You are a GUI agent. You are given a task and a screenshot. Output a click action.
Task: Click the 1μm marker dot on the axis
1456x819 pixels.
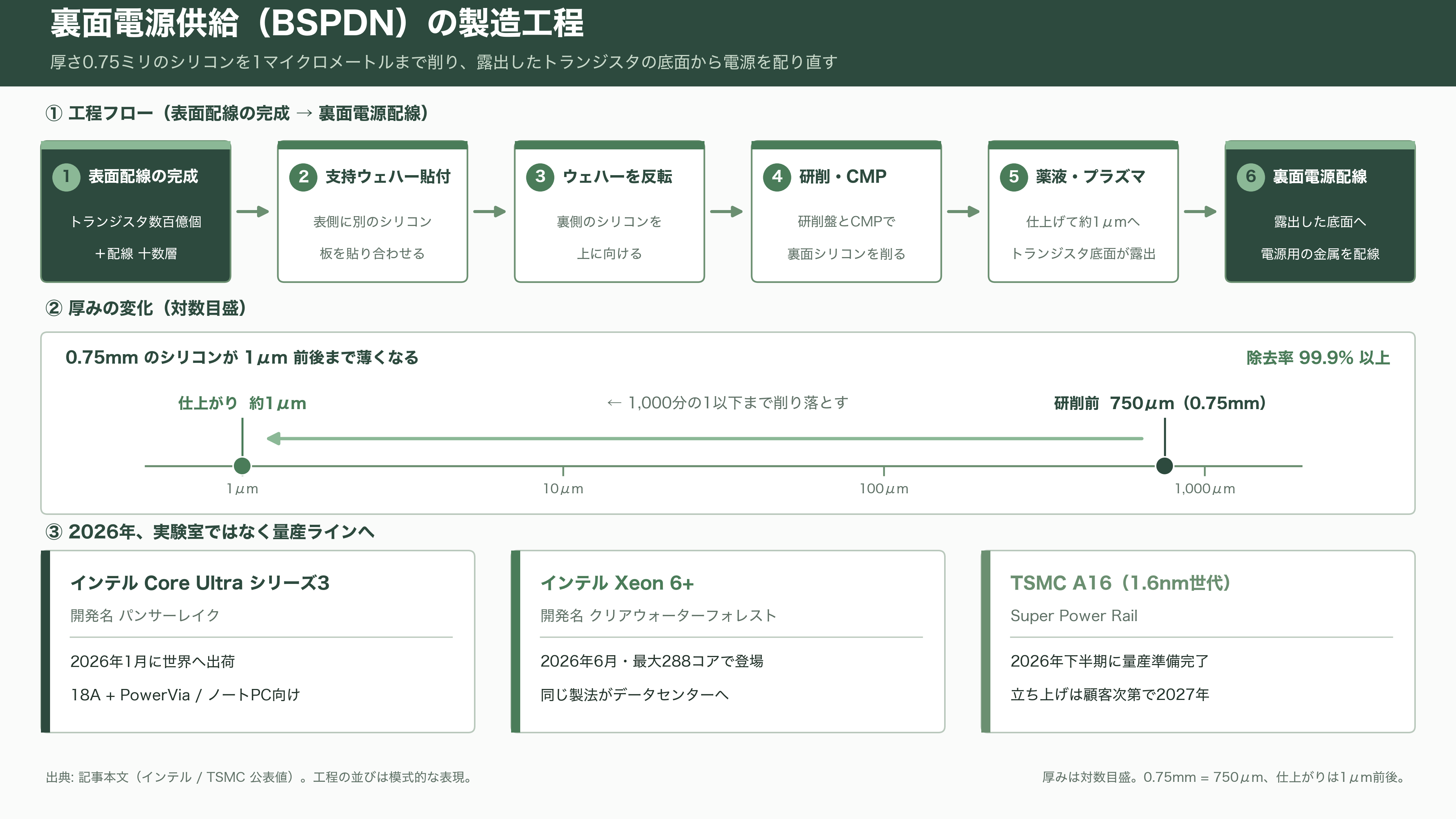click(242, 466)
